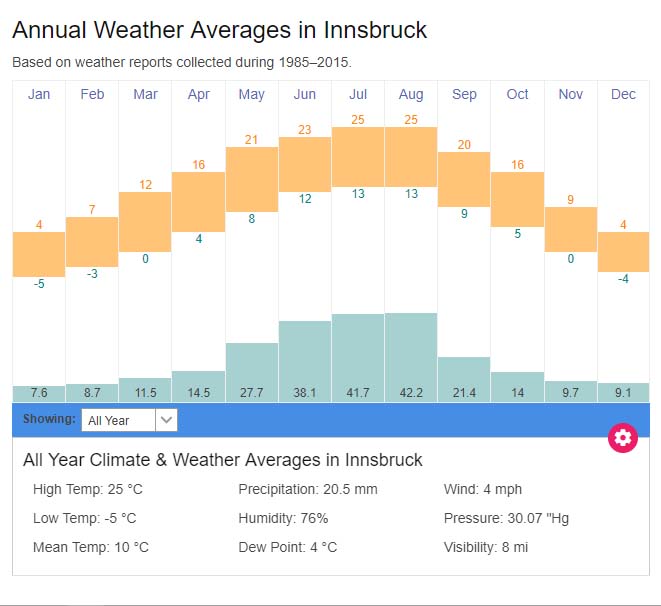Open the Jul month column
This screenshot has height=606, width=661.
[x=358, y=94]
